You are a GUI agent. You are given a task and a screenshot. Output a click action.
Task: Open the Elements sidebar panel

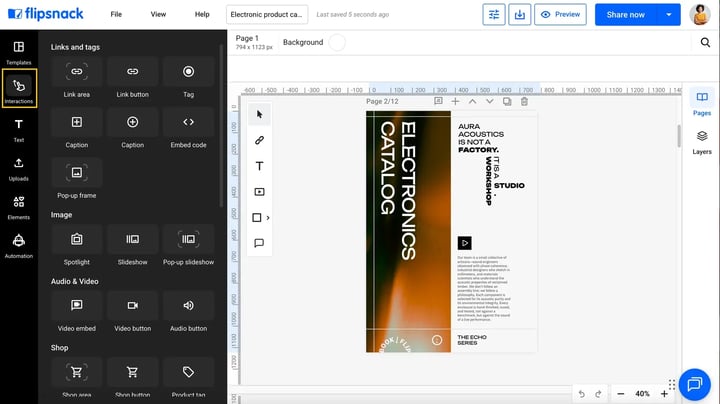tap(19, 207)
